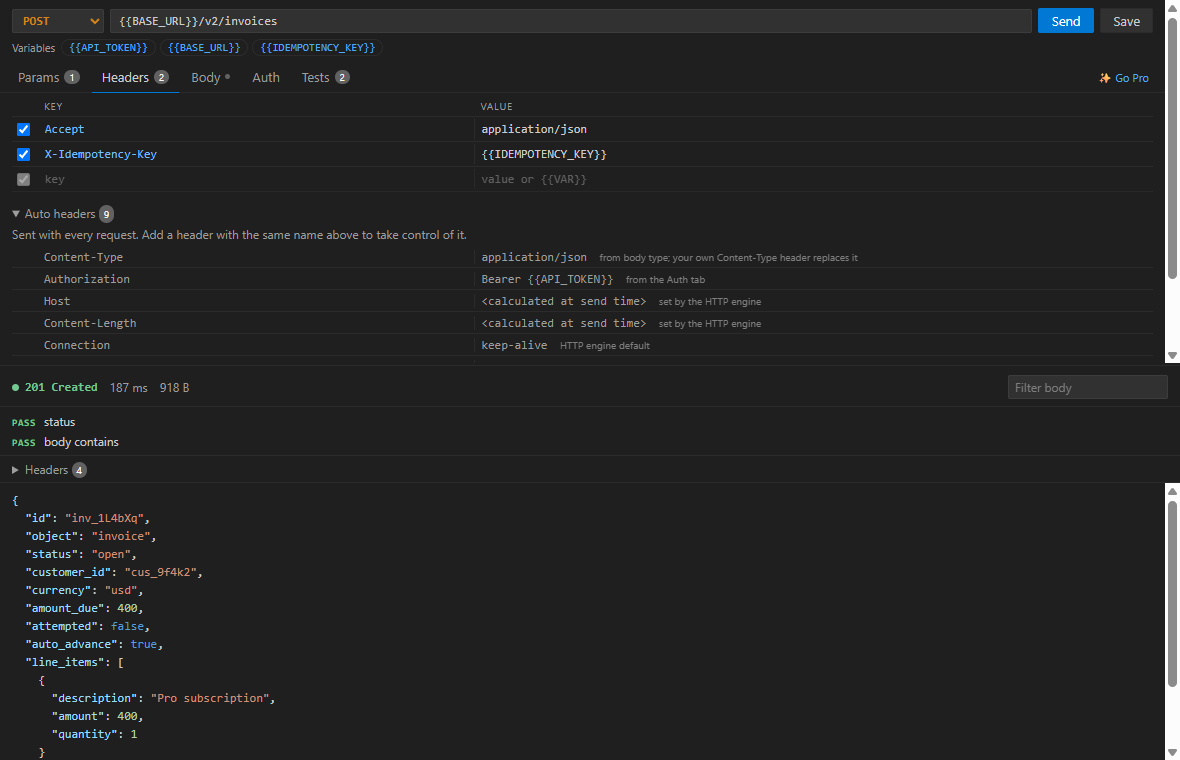Open the Auth tab
Image resolution: width=1180 pixels, height=760 pixels.
tap(266, 78)
